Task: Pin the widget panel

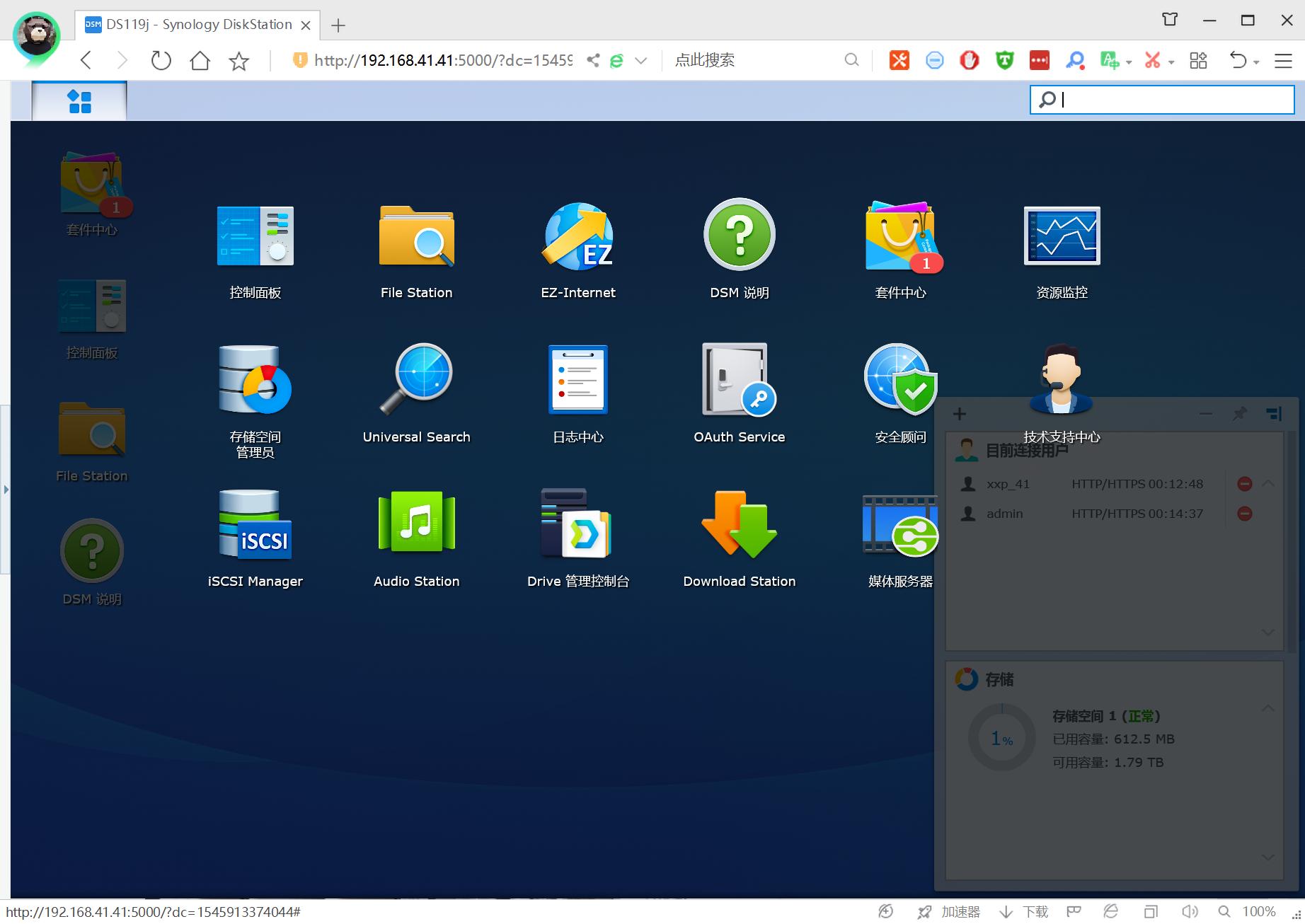Action: pyautogui.click(x=1240, y=414)
